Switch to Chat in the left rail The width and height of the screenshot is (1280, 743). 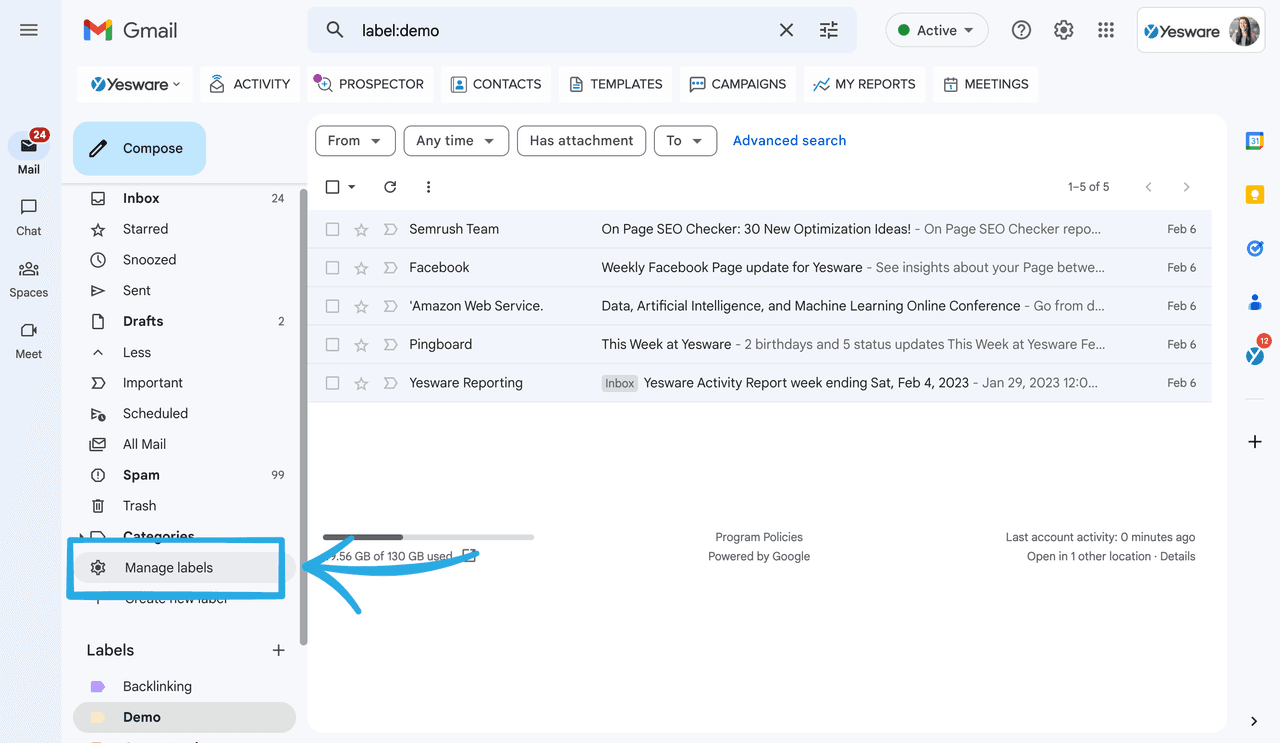click(28, 213)
